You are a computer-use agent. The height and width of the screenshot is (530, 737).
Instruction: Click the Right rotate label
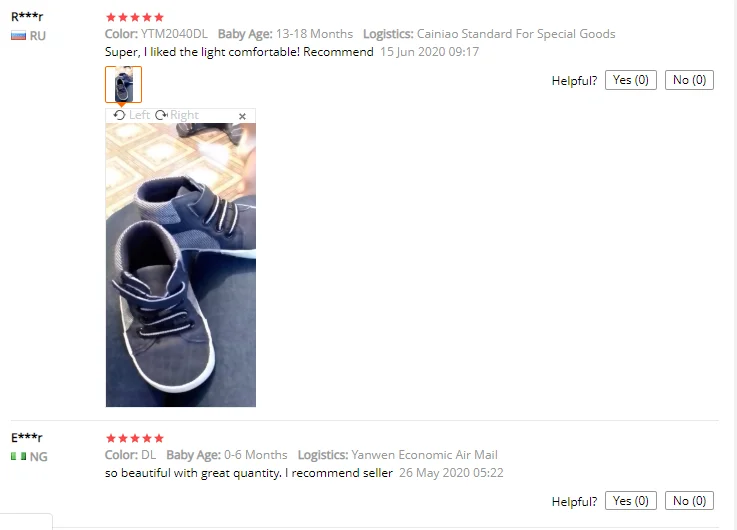point(184,115)
